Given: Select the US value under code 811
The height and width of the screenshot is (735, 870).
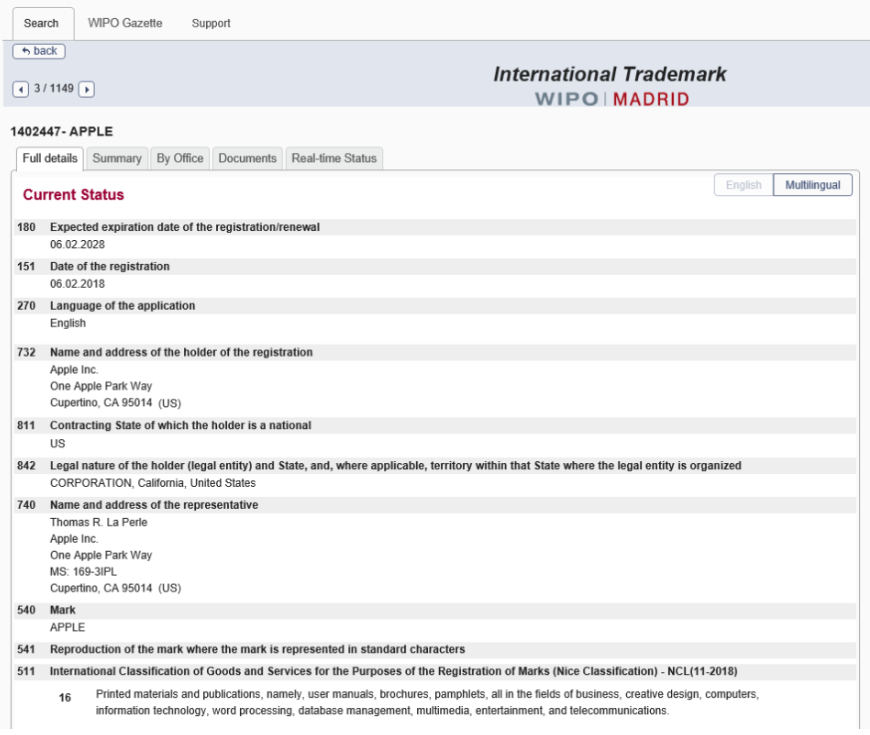Looking at the screenshot, I should point(58,444).
